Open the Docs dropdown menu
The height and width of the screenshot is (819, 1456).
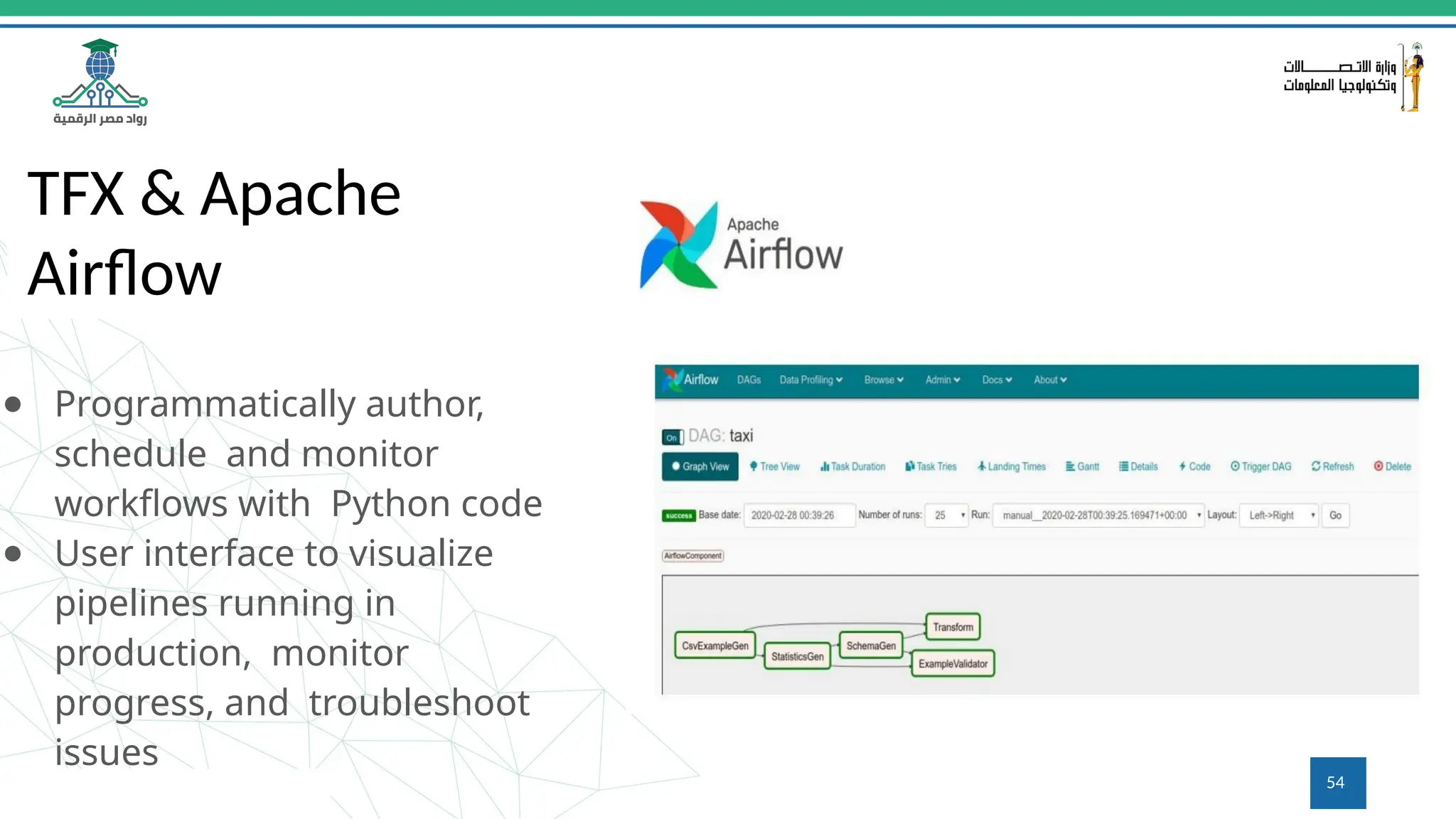click(x=997, y=380)
